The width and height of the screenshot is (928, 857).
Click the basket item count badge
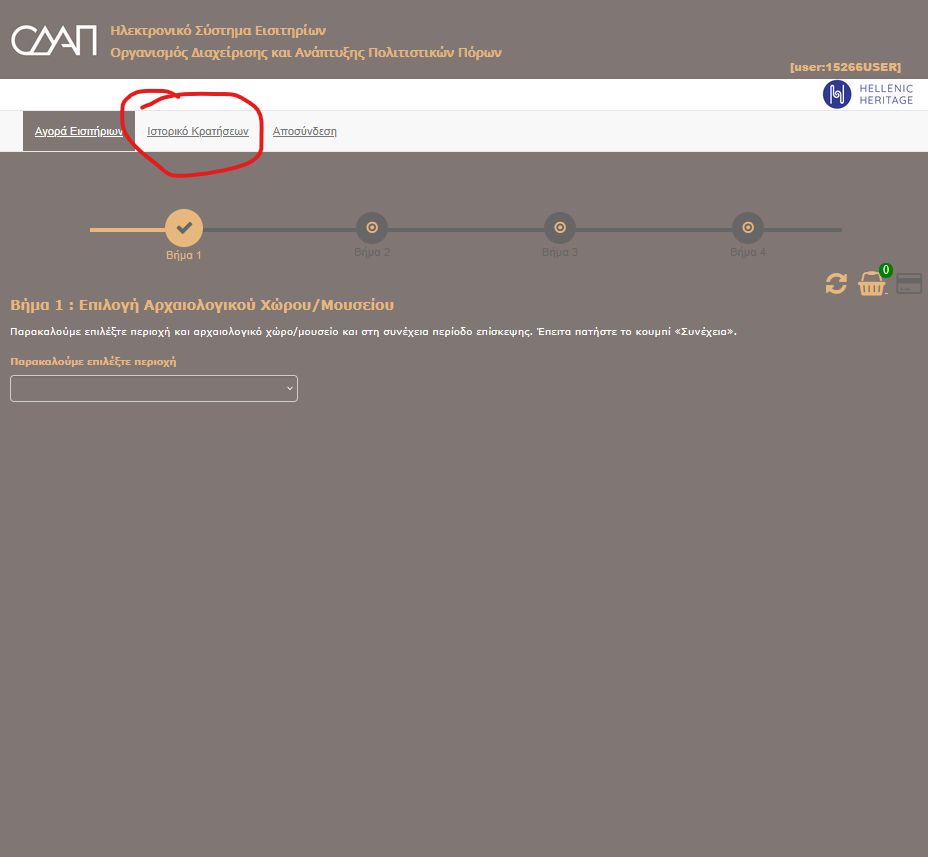[885, 270]
